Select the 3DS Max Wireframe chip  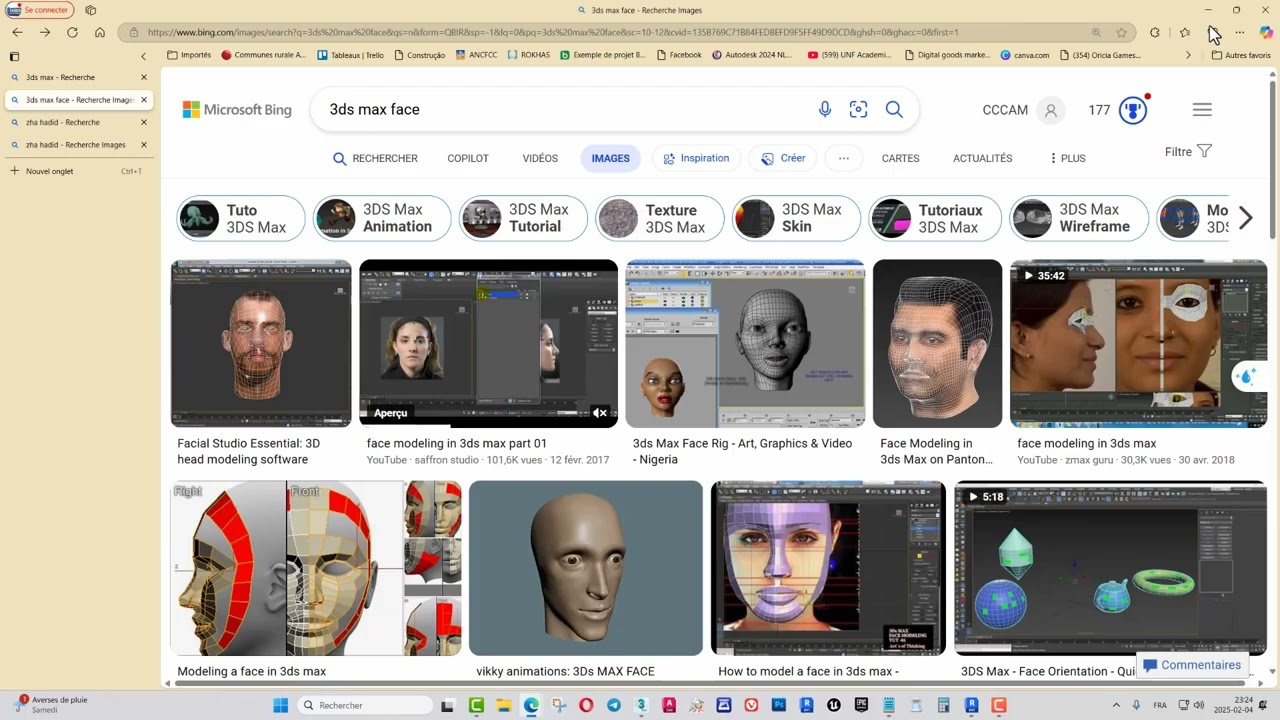[x=1079, y=218]
